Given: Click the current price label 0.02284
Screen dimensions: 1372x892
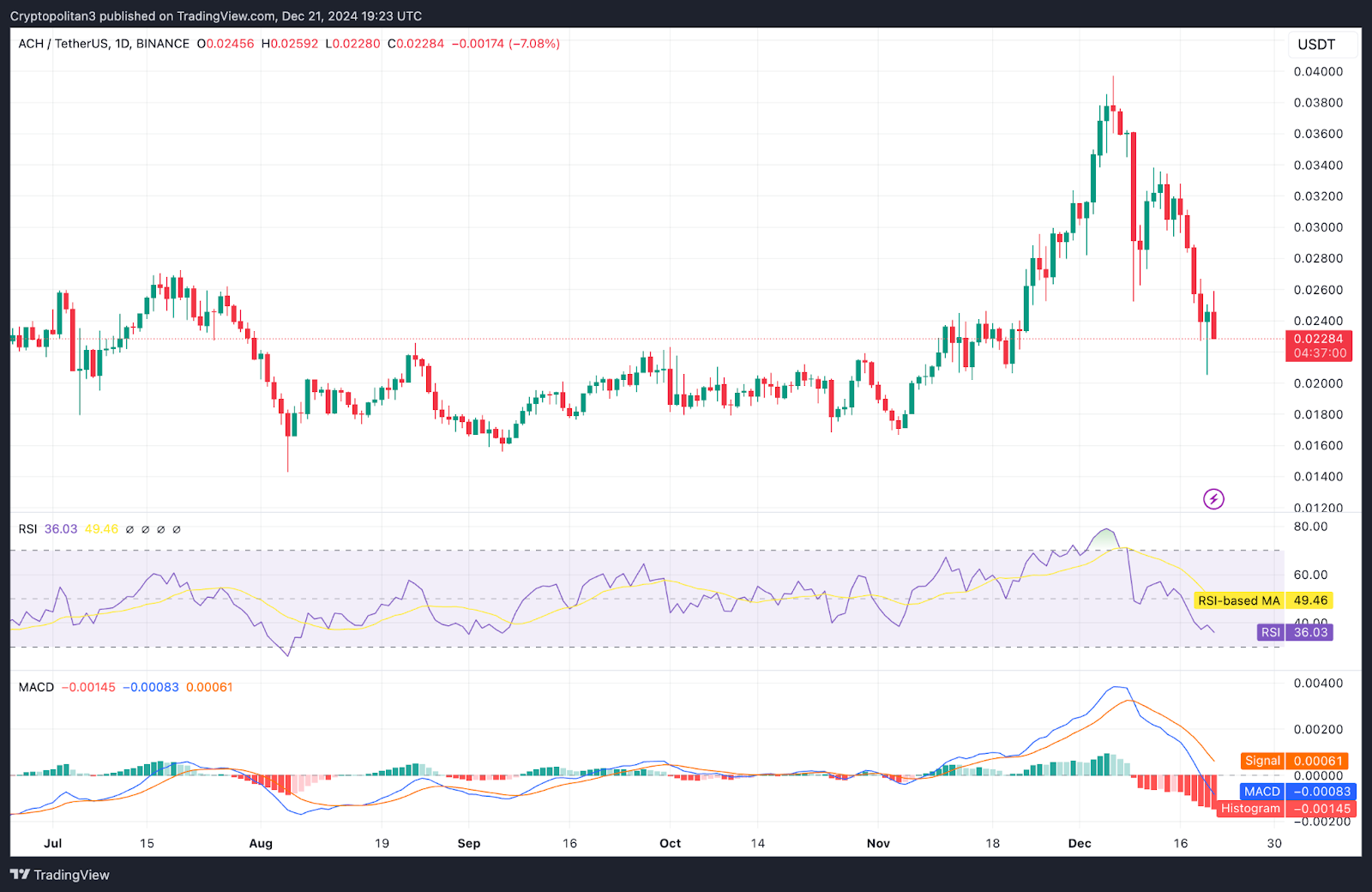Looking at the screenshot, I should point(1319,339).
